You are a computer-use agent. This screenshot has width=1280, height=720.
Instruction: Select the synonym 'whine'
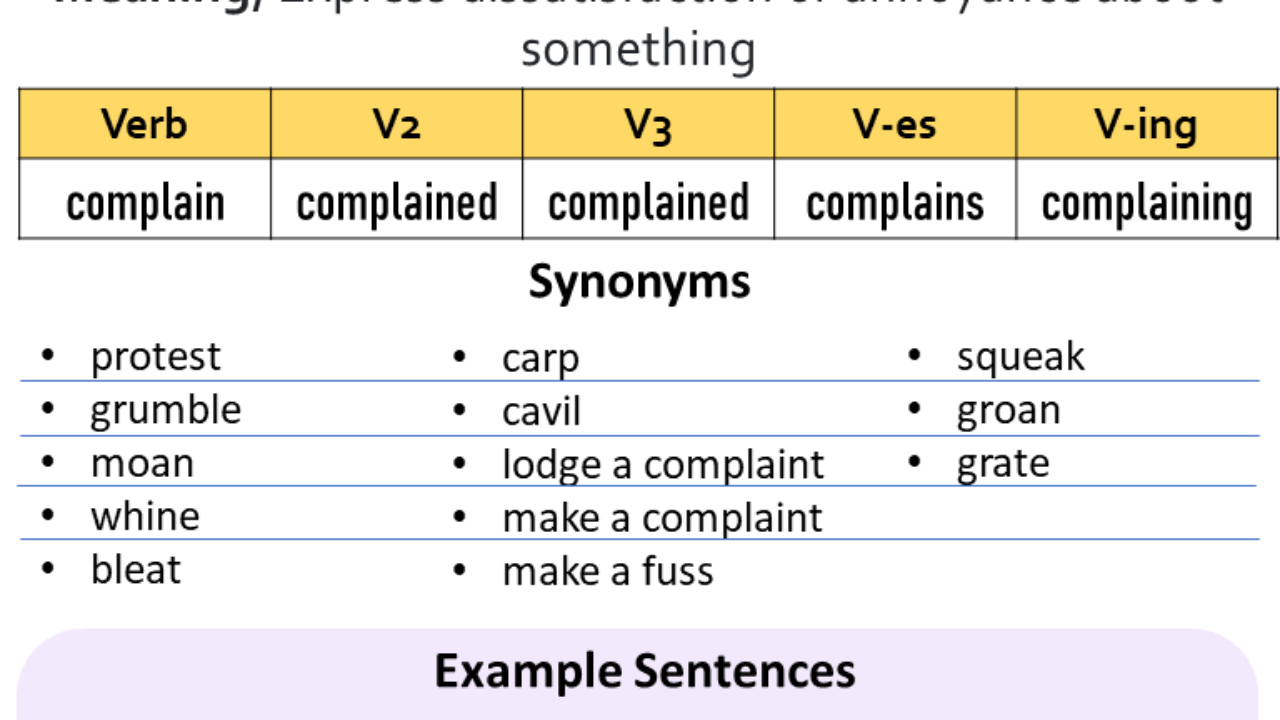tap(145, 516)
